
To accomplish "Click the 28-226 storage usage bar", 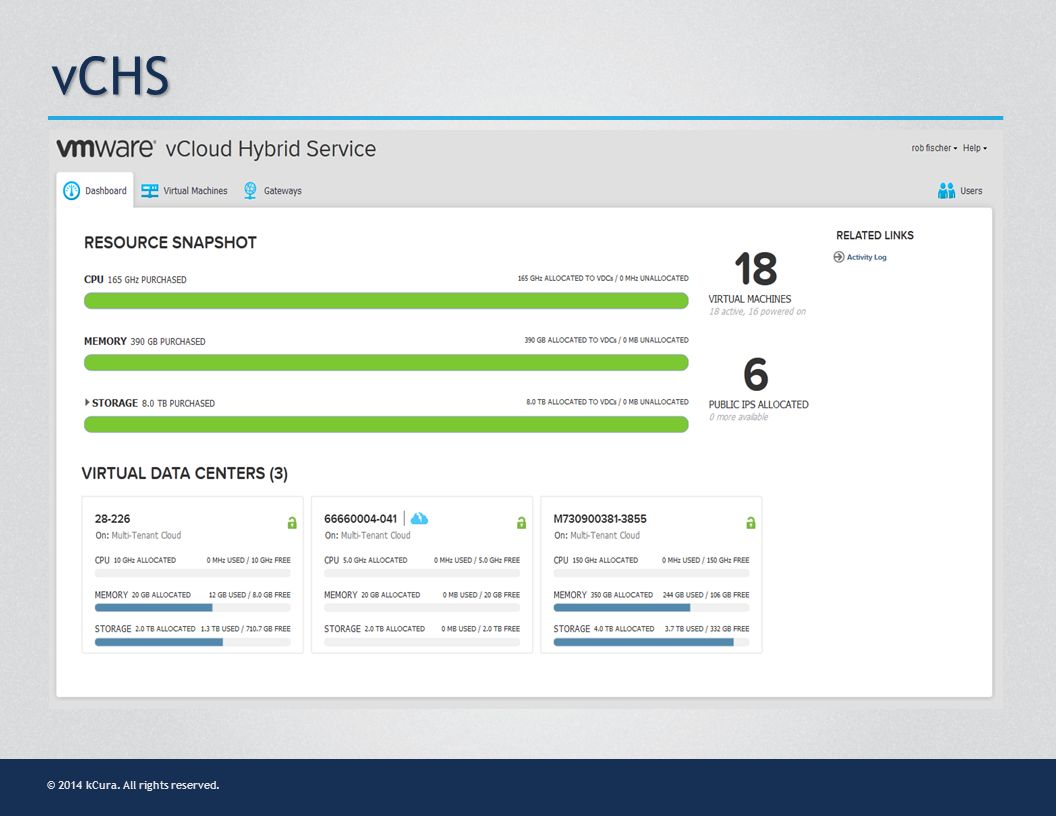I will 193,642.
